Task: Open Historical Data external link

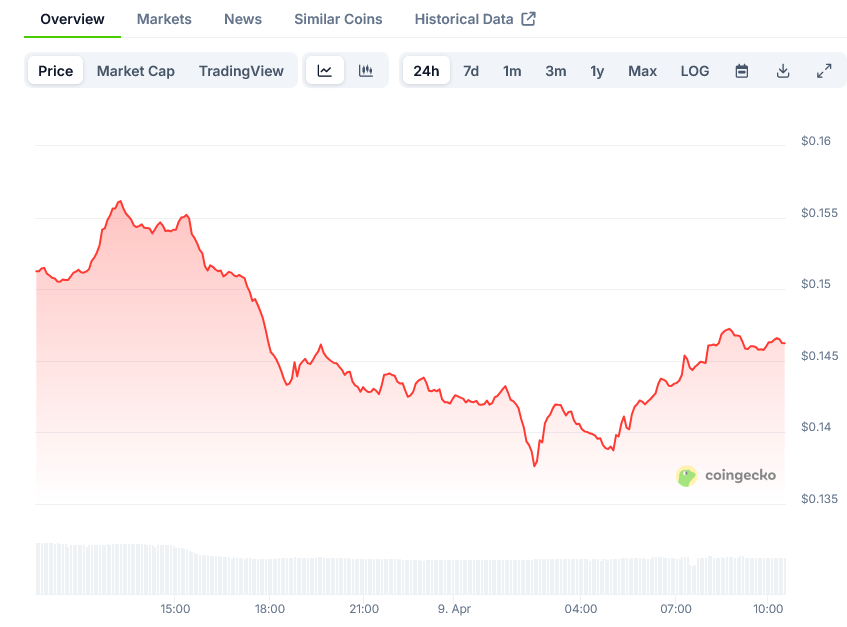Action: (x=475, y=19)
